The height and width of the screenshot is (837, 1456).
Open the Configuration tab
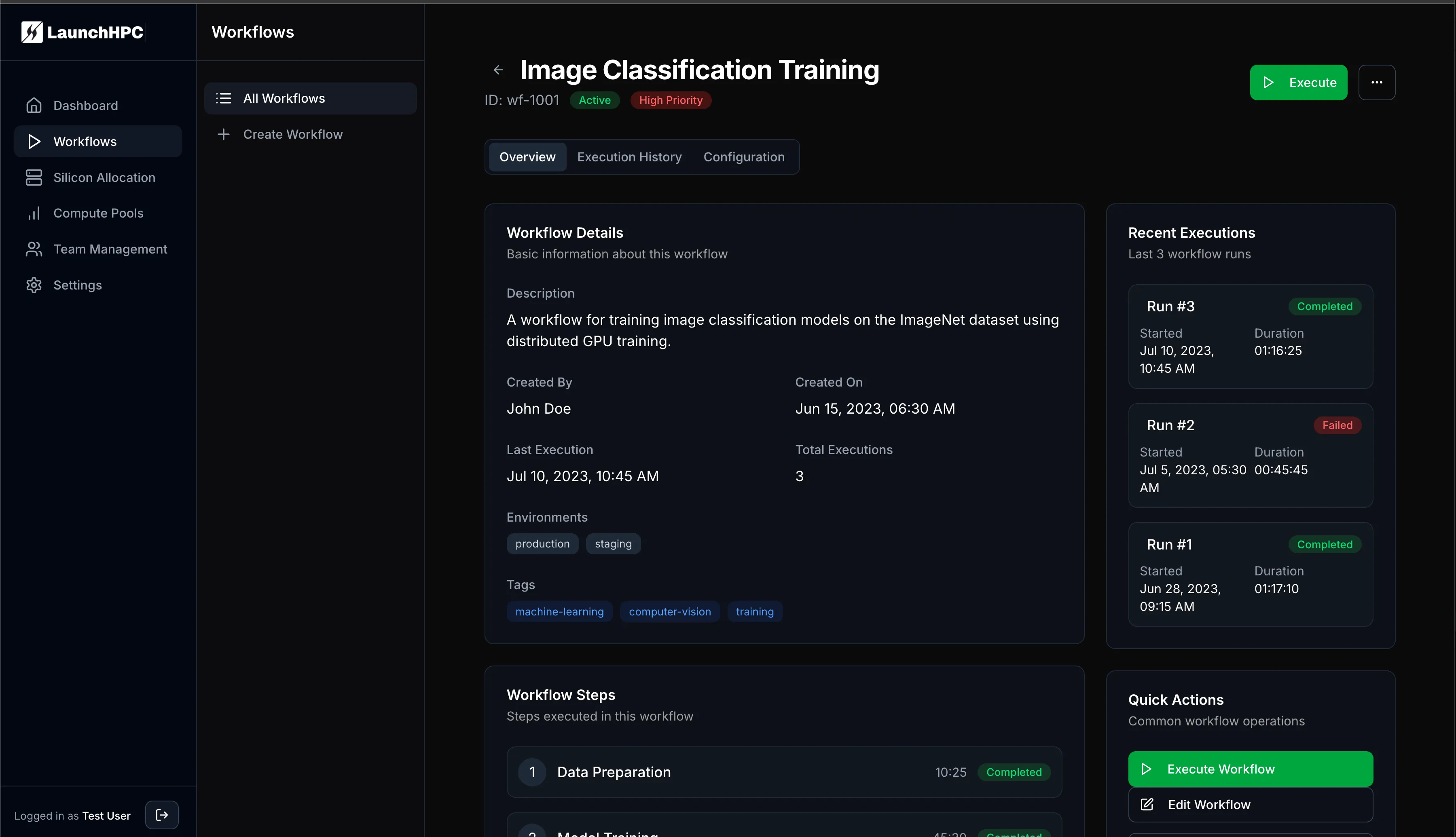point(743,156)
